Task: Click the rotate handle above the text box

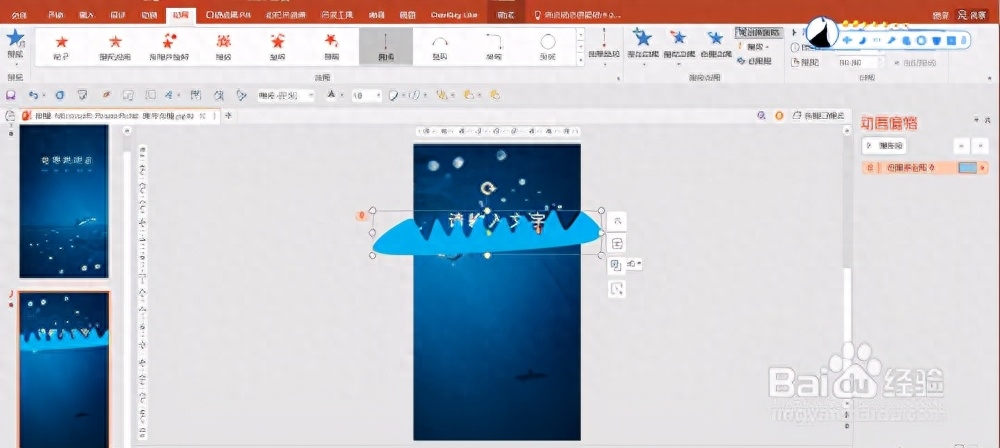Action: coord(488,188)
